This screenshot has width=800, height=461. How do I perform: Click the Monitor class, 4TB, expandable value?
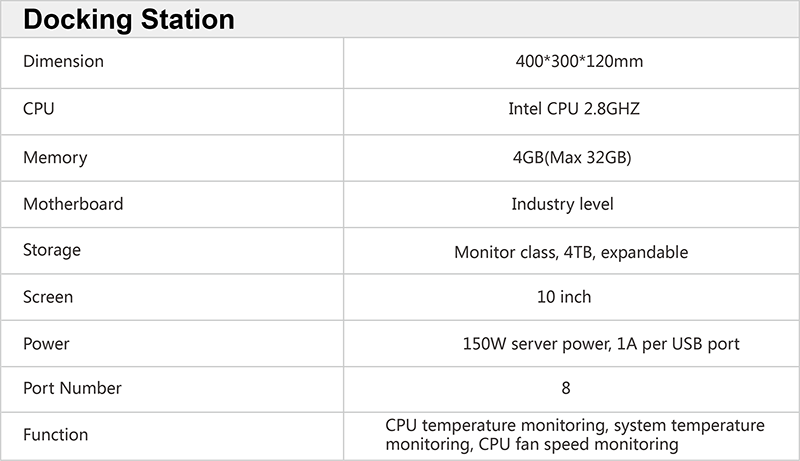(571, 252)
